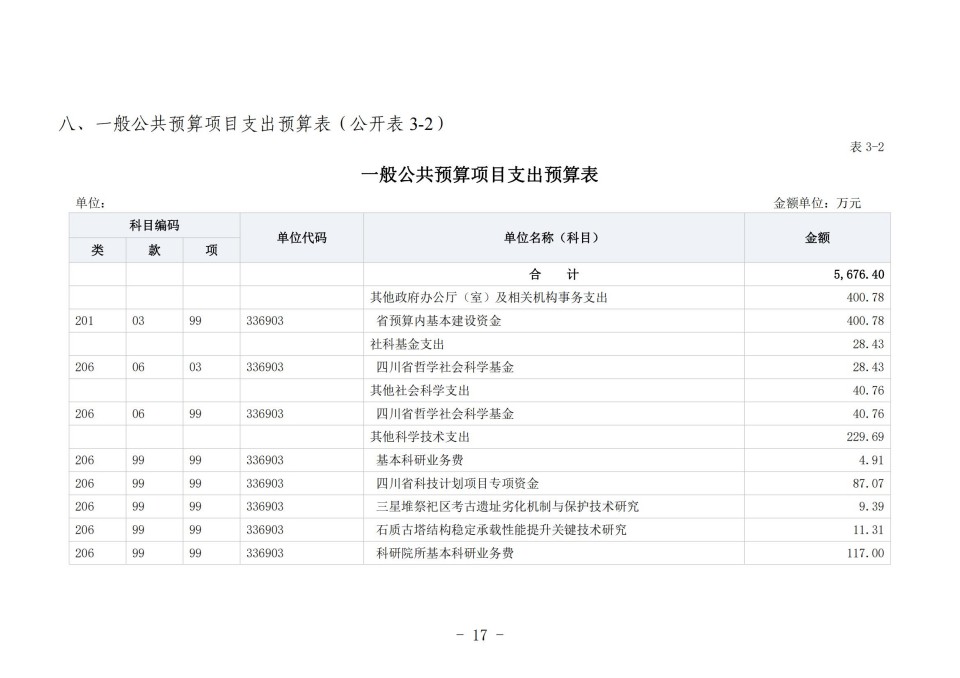
Task: Click the 科目编码 header cell
Action: pyautogui.click(x=154, y=225)
